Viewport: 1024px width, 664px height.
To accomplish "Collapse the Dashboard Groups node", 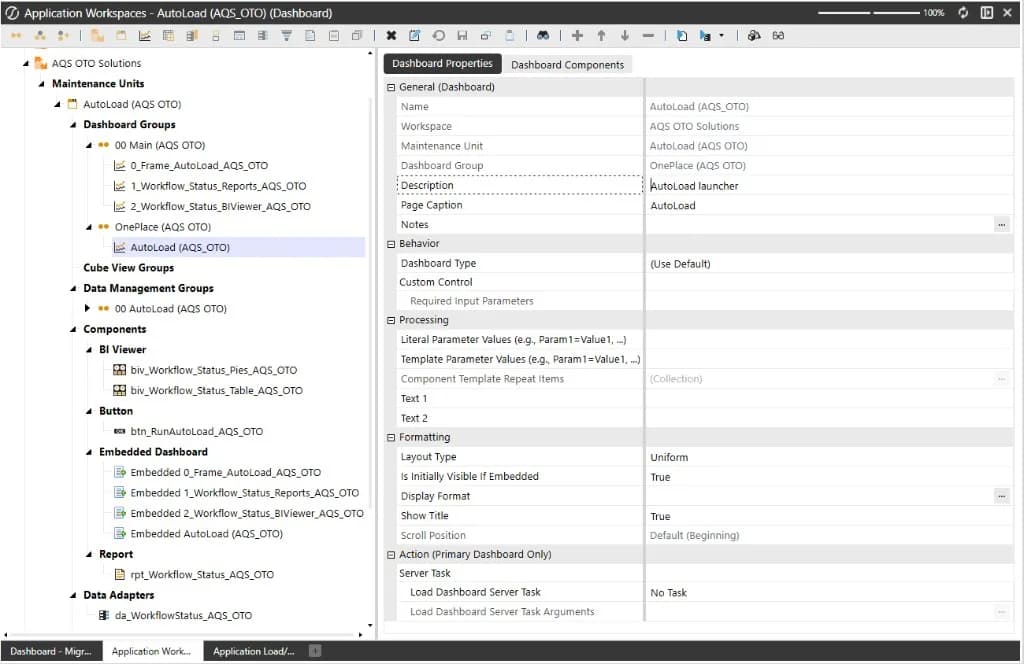I will (73, 125).
